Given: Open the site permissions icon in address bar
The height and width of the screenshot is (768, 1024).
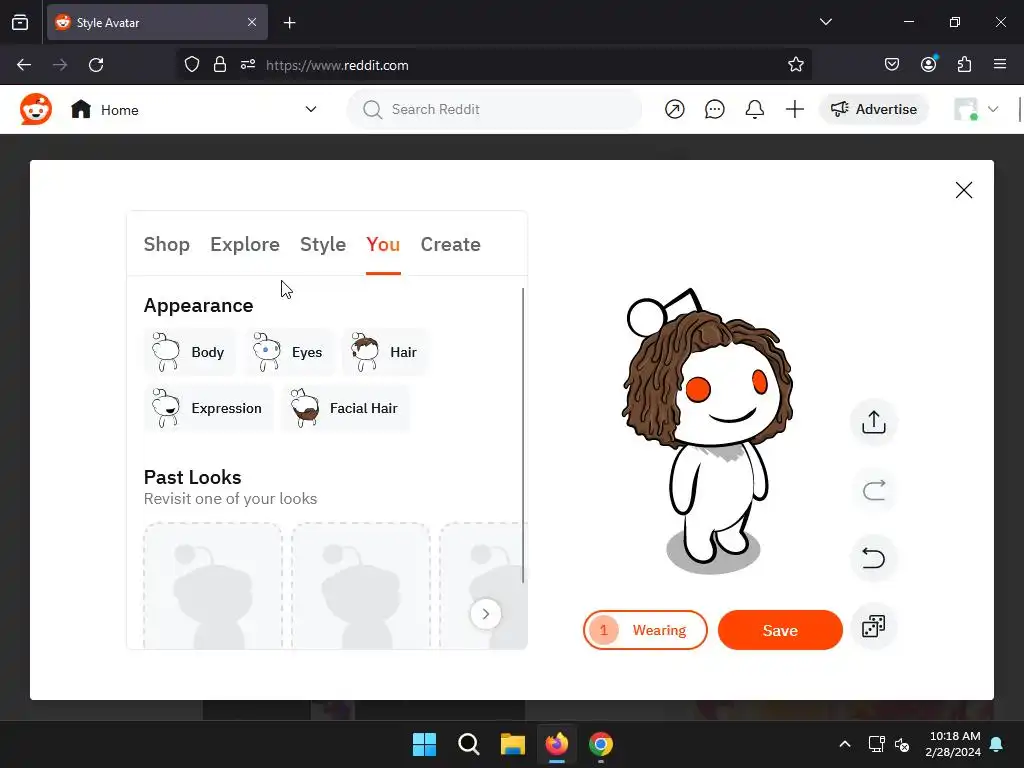Looking at the screenshot, I should (x=248, y=65).
